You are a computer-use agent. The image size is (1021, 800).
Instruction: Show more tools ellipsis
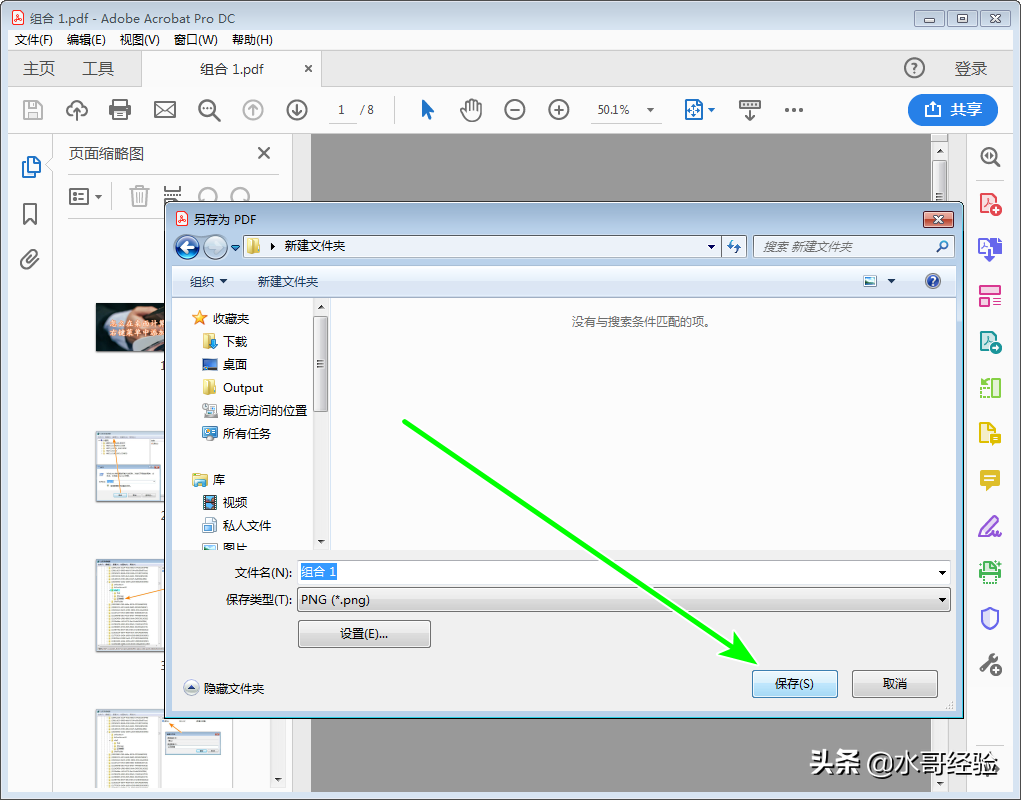coord(794,110)
